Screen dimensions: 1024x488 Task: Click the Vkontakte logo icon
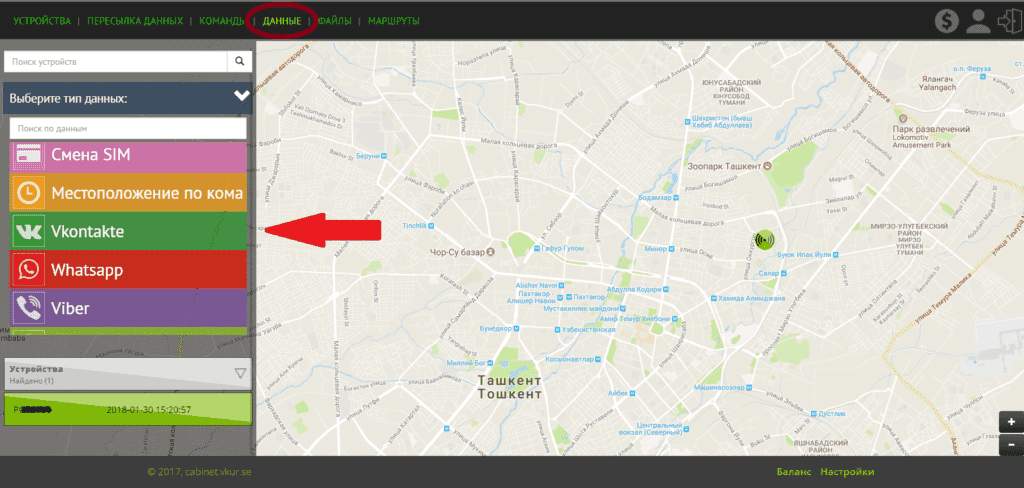click(28, 231)
